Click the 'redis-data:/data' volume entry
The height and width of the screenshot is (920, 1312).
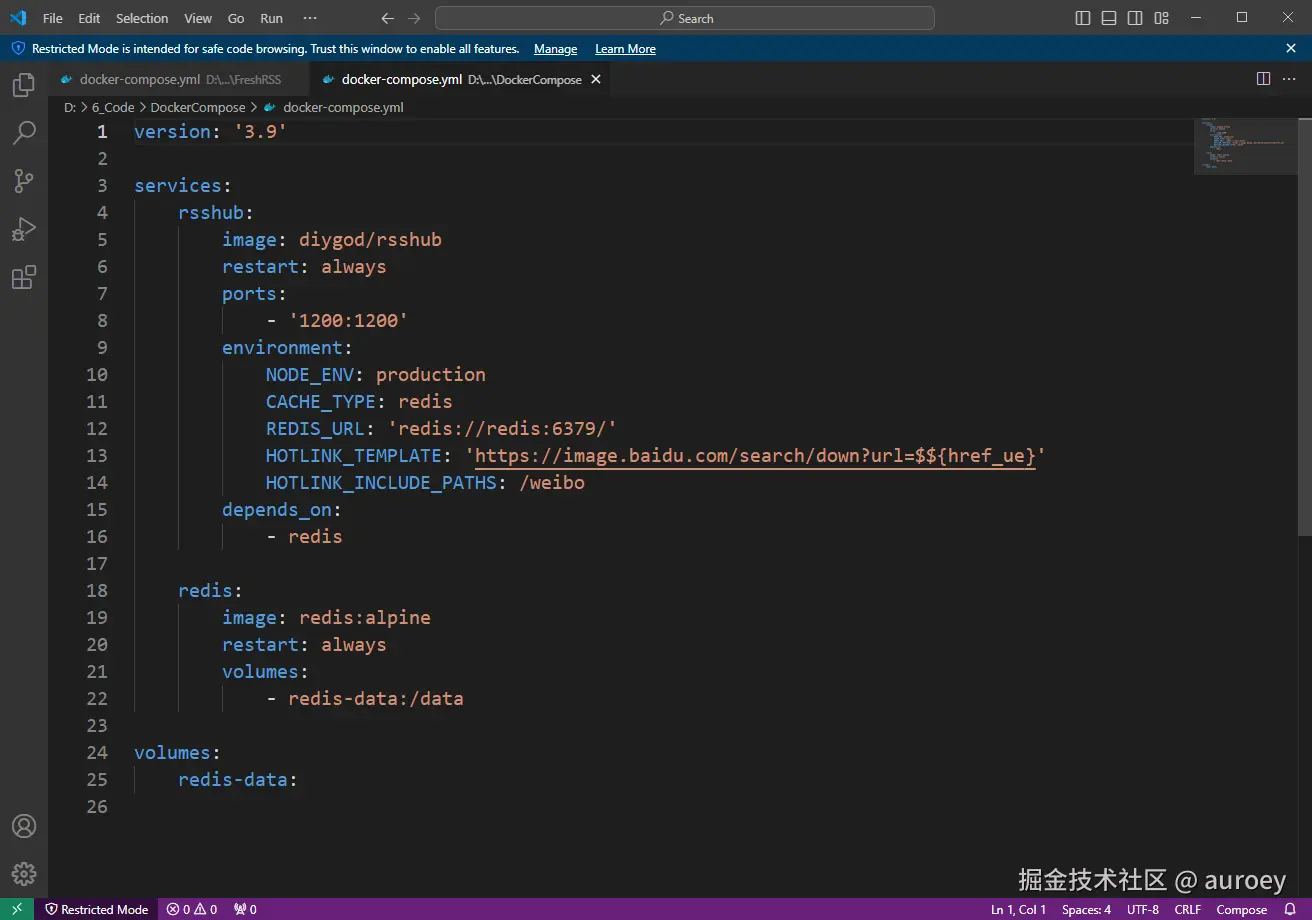tap(376, 699)
